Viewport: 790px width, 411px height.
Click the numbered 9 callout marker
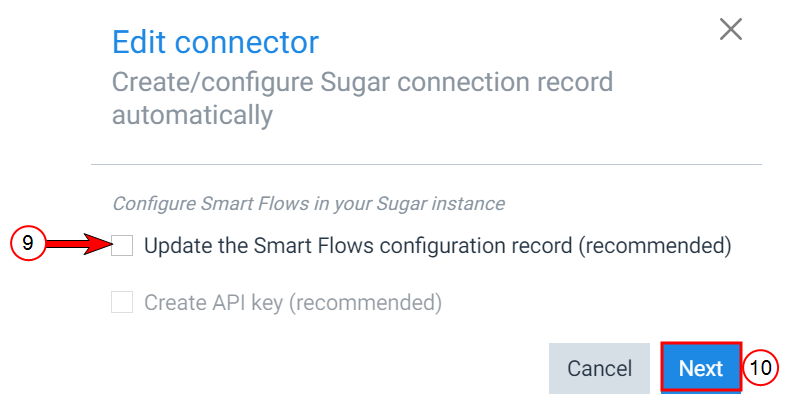pos(29,245)
